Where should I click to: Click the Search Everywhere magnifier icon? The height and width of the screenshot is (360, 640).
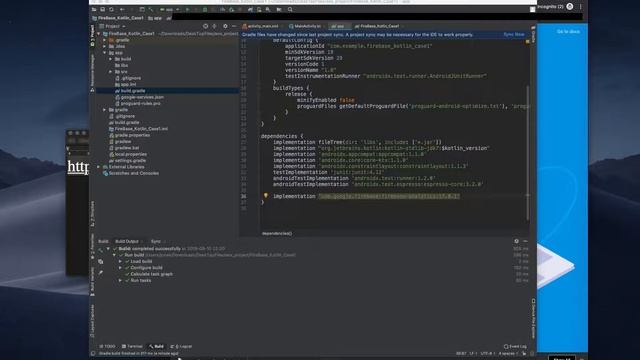290,9
